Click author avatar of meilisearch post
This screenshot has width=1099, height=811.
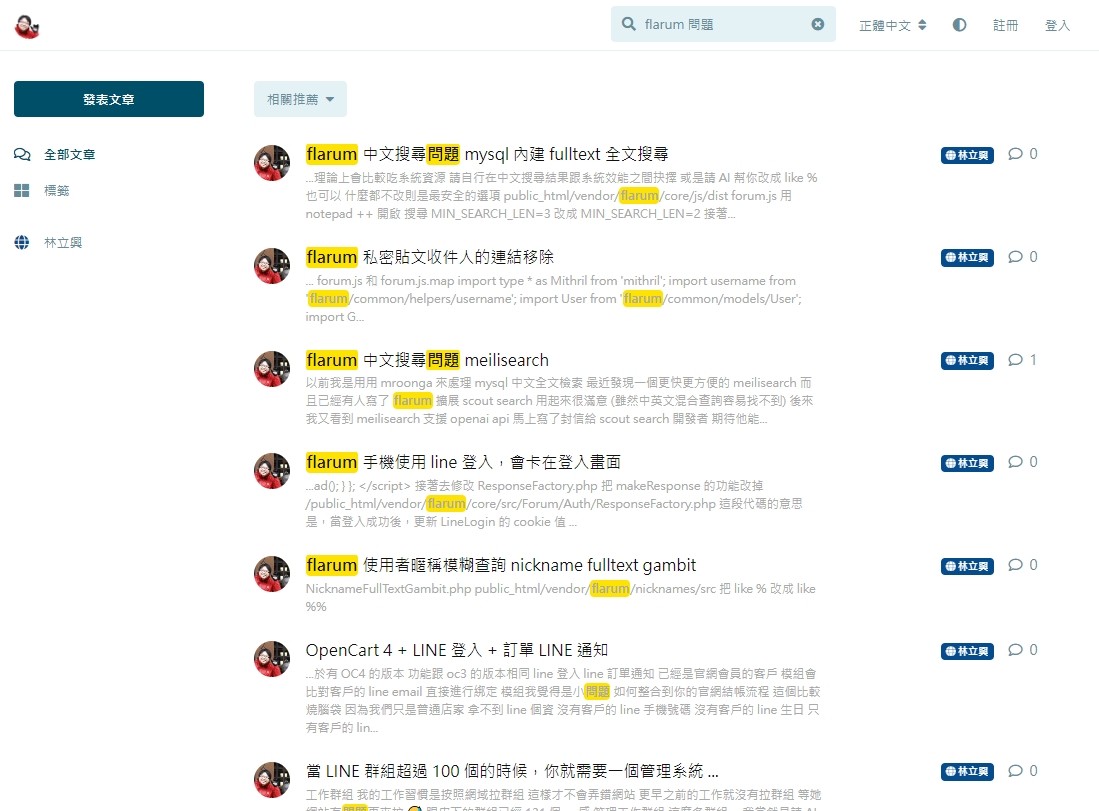coord(272,369)
